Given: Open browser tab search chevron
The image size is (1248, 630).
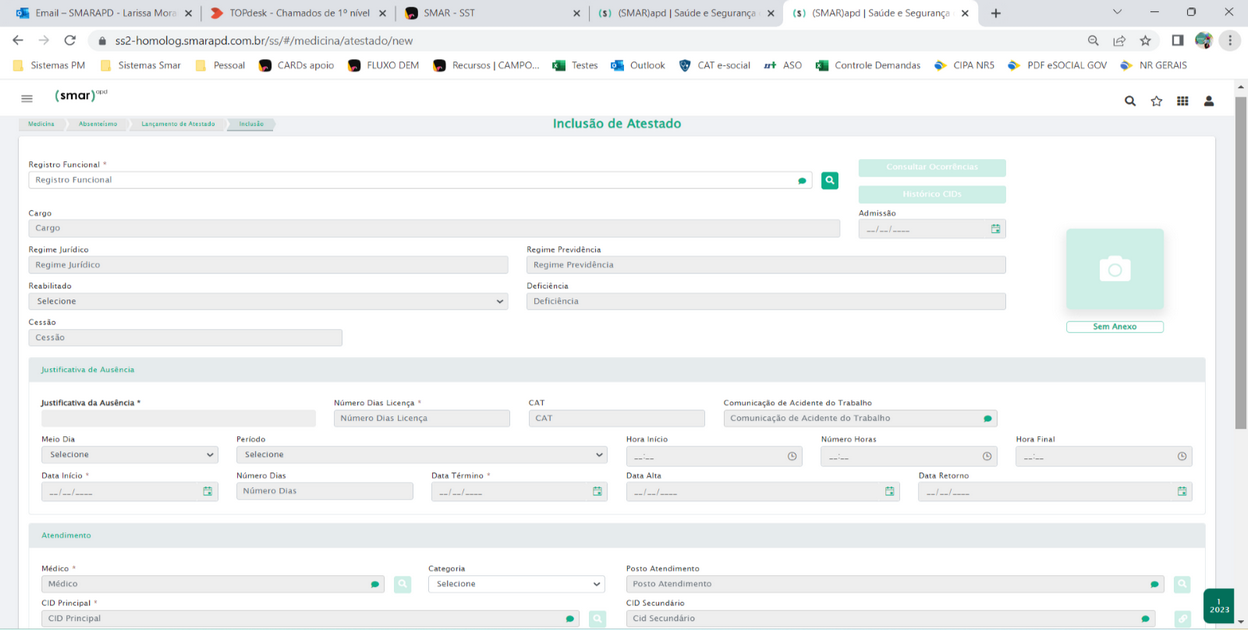Looking at the screenshot, I should tap(1117, 13).
